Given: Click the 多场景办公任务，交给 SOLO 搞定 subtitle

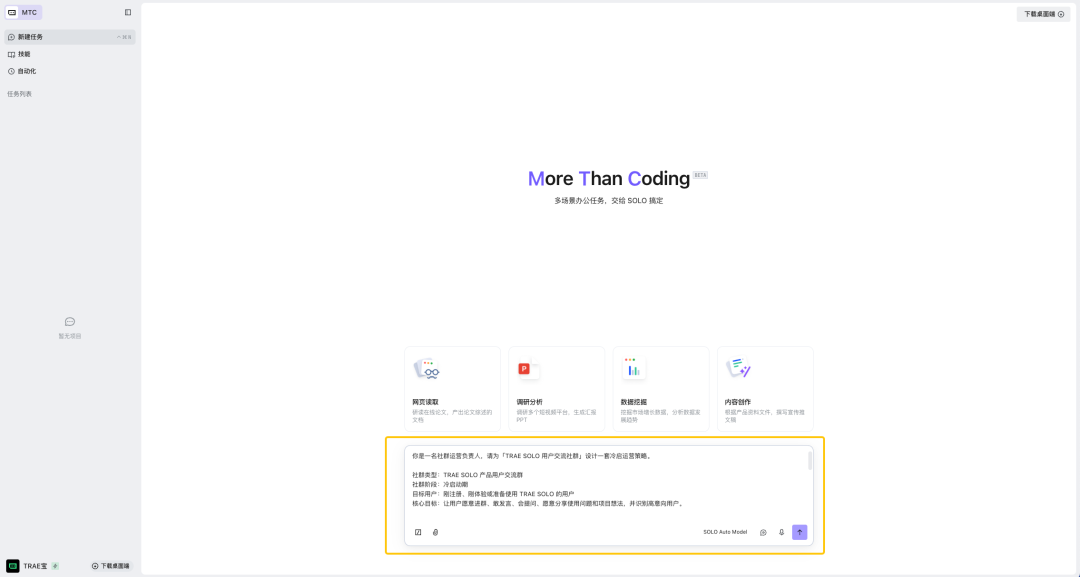Looking at the screenshot, I should pyautogui.click(x=609, y=201).
